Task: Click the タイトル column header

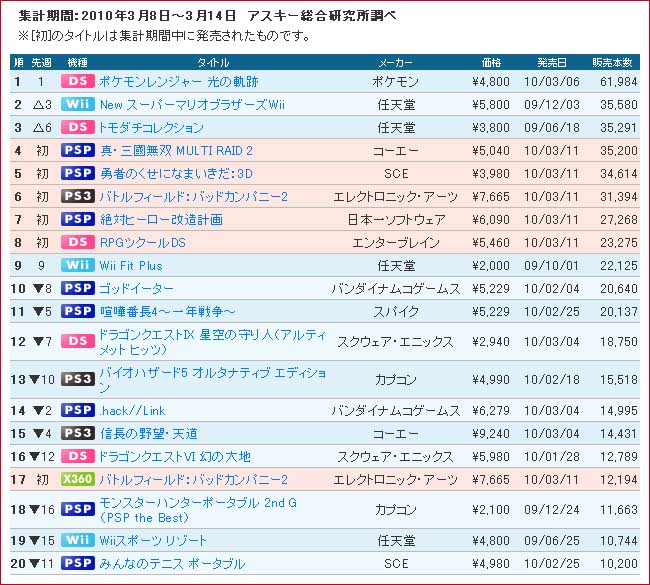Action: tap(213, 63)
